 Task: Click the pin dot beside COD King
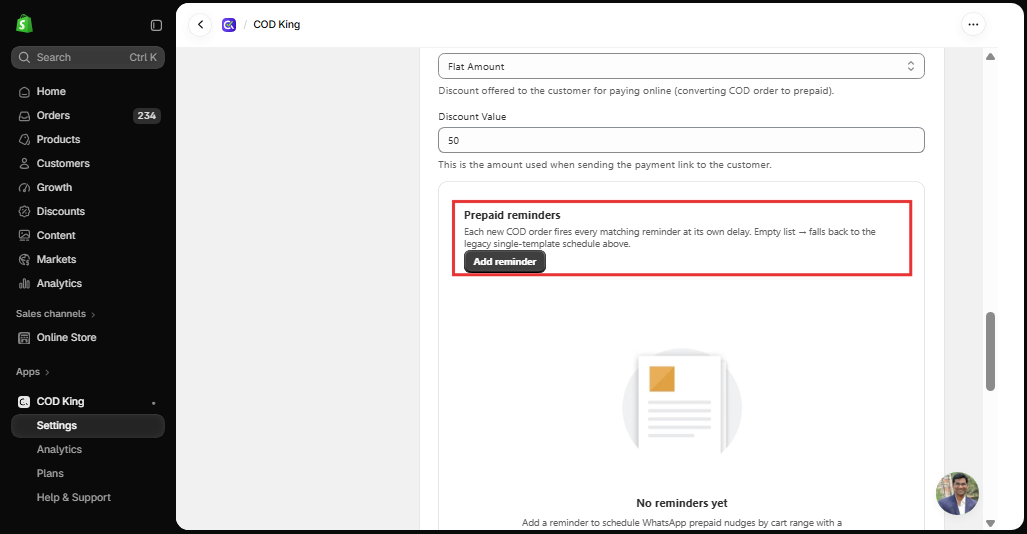(153, 403)
